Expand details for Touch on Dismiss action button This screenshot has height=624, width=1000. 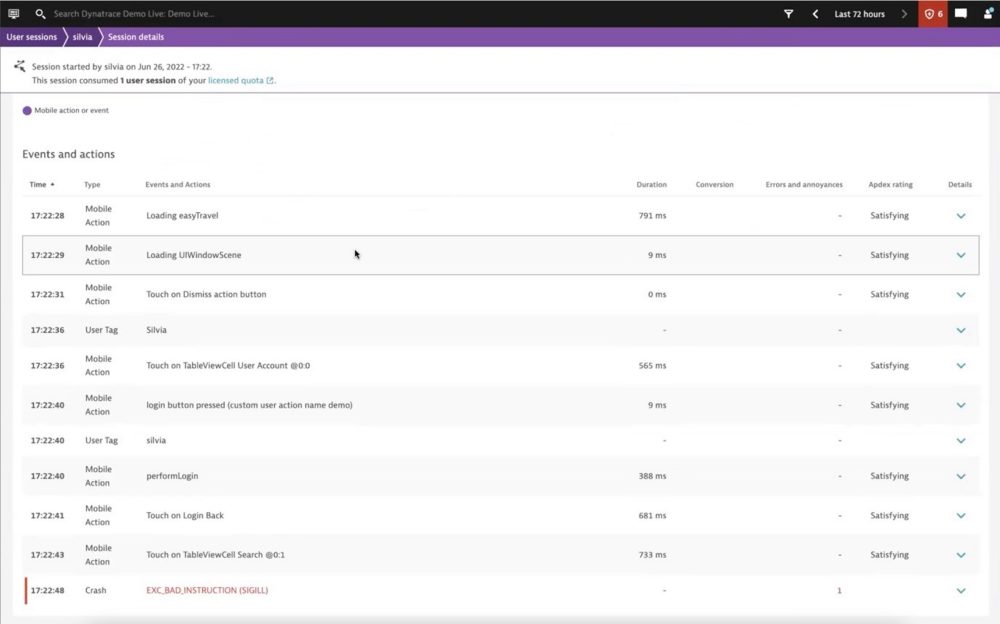click(960, 295)
